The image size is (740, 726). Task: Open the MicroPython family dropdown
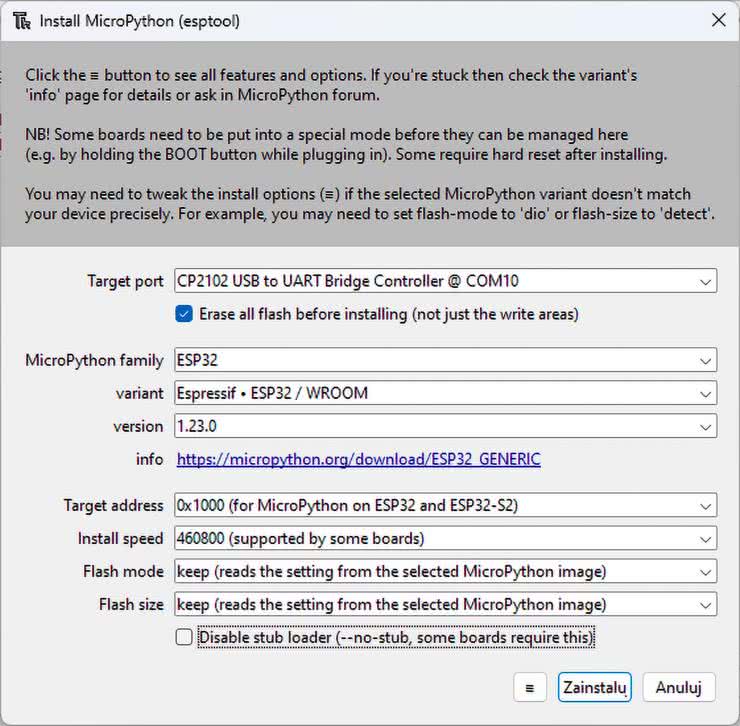[706, 361]
